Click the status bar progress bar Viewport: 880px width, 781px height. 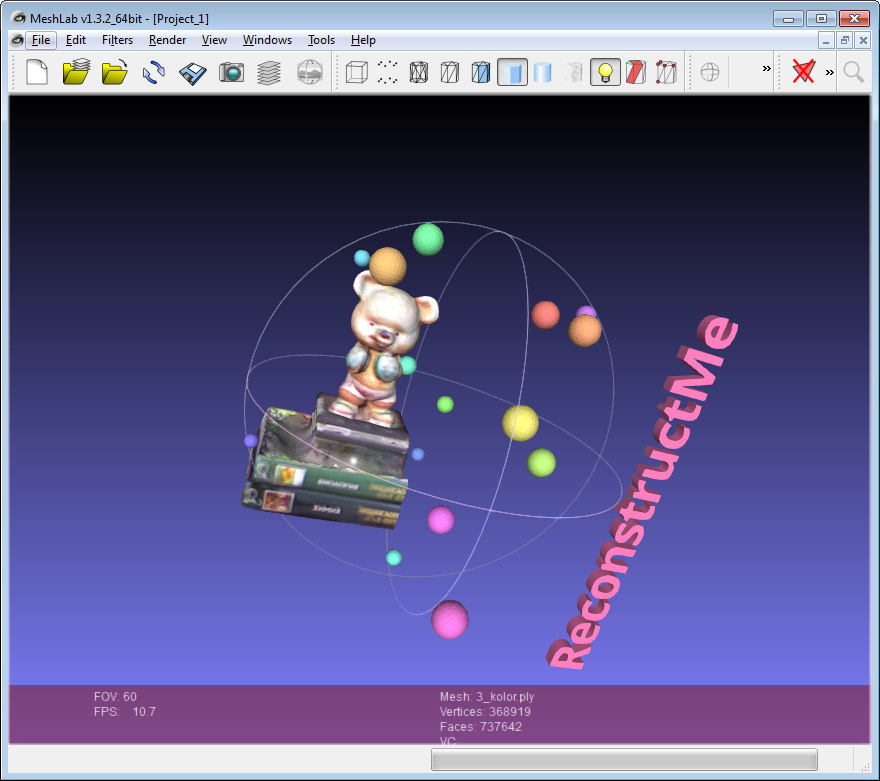[624, 760]
